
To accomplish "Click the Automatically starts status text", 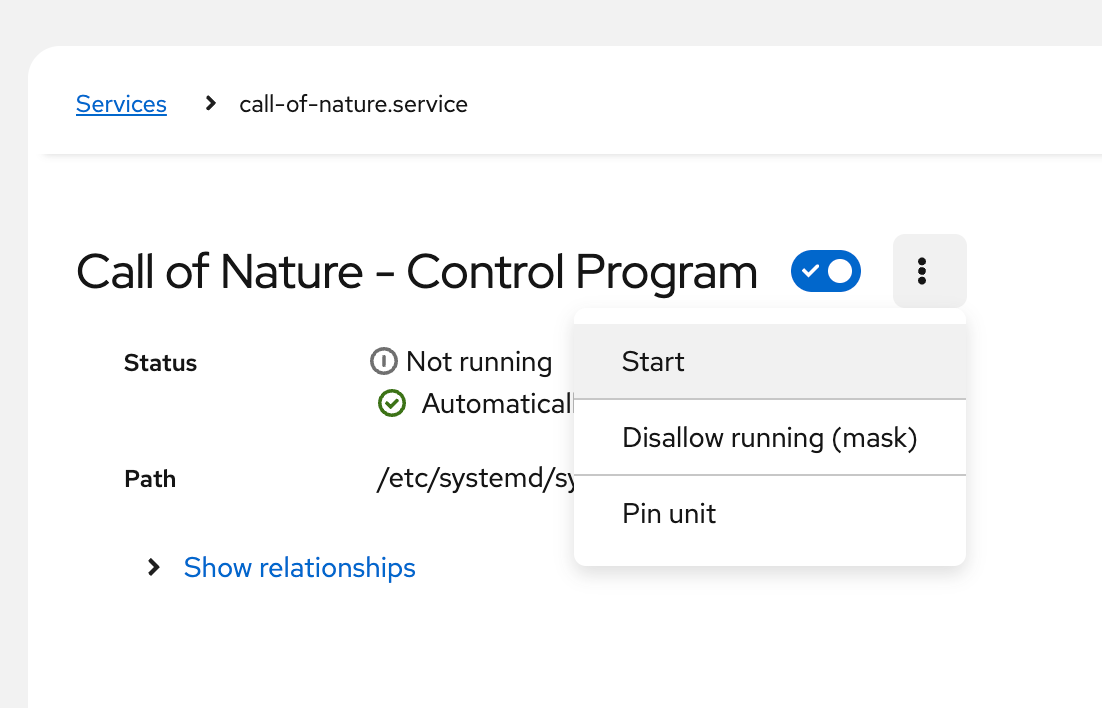I will pyautogui.click(x=496, y=403).
